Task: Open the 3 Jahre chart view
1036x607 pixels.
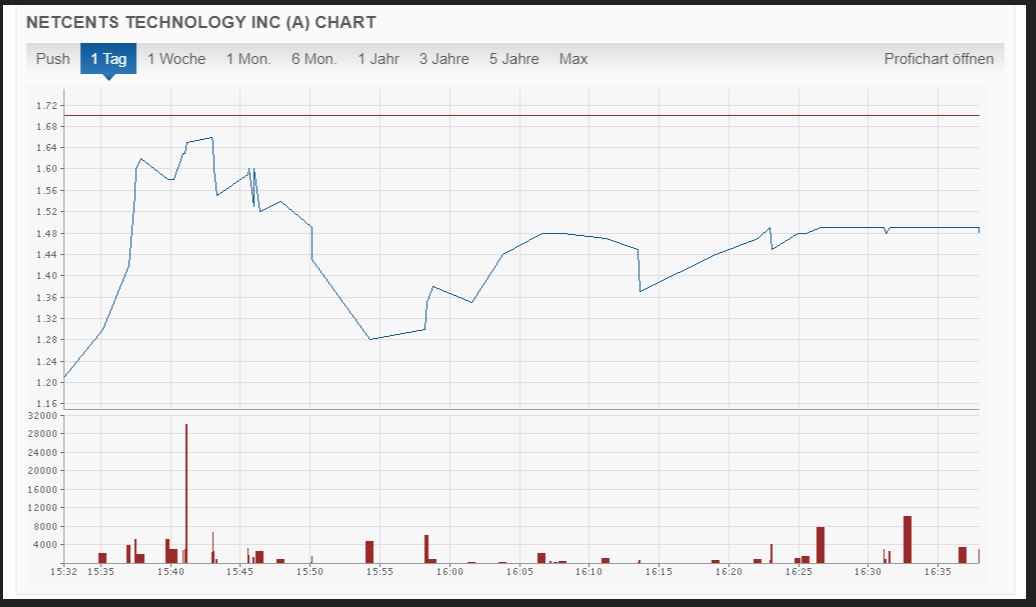Action: [x=444, y=59]
